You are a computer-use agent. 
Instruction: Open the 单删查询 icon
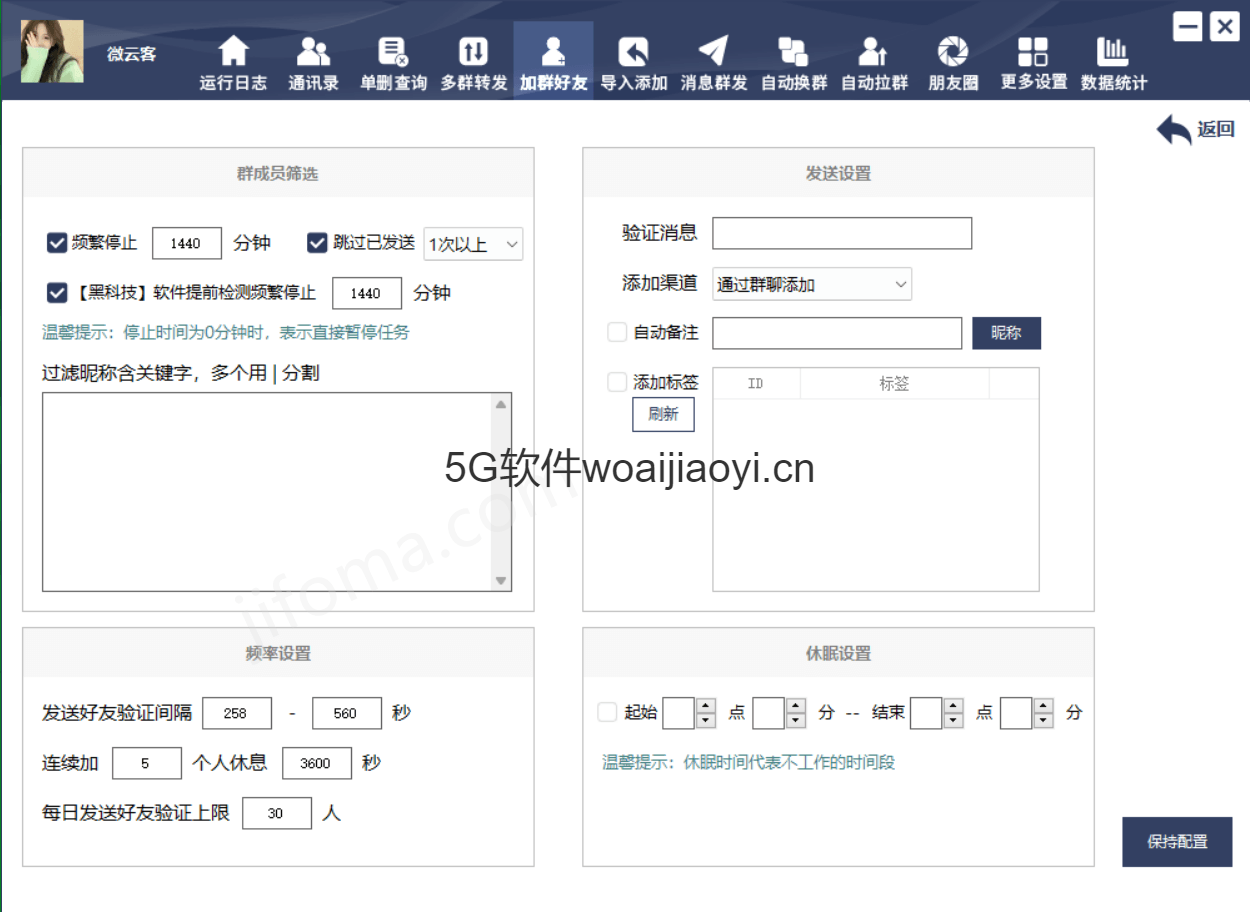393,52
